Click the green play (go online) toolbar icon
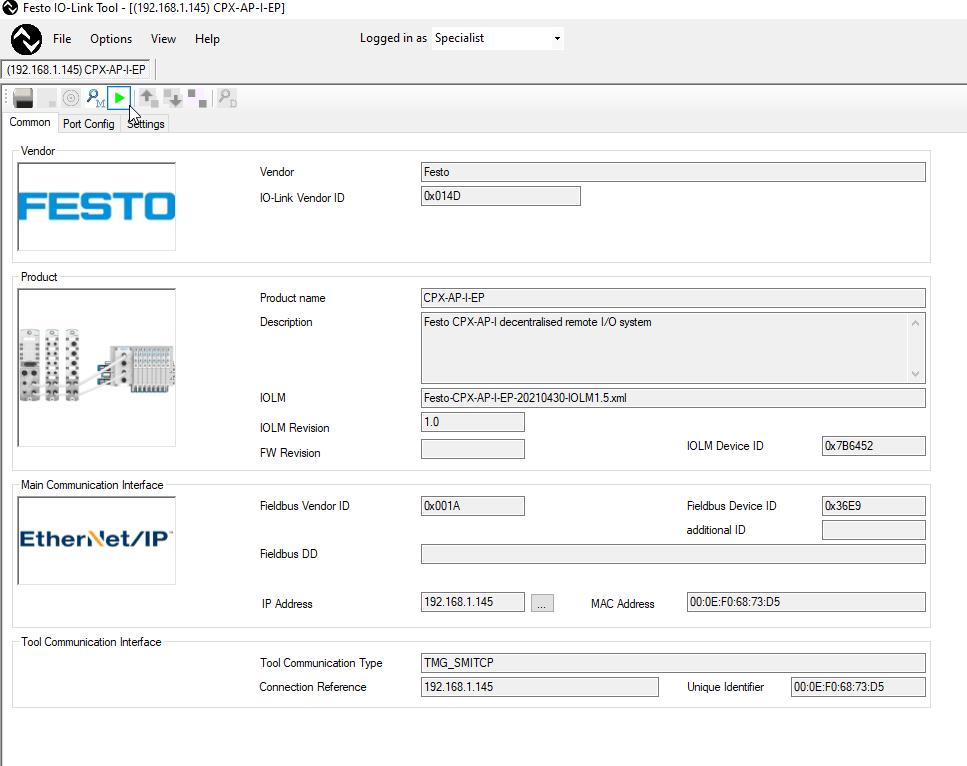The image size is (967, 766). 119,98
